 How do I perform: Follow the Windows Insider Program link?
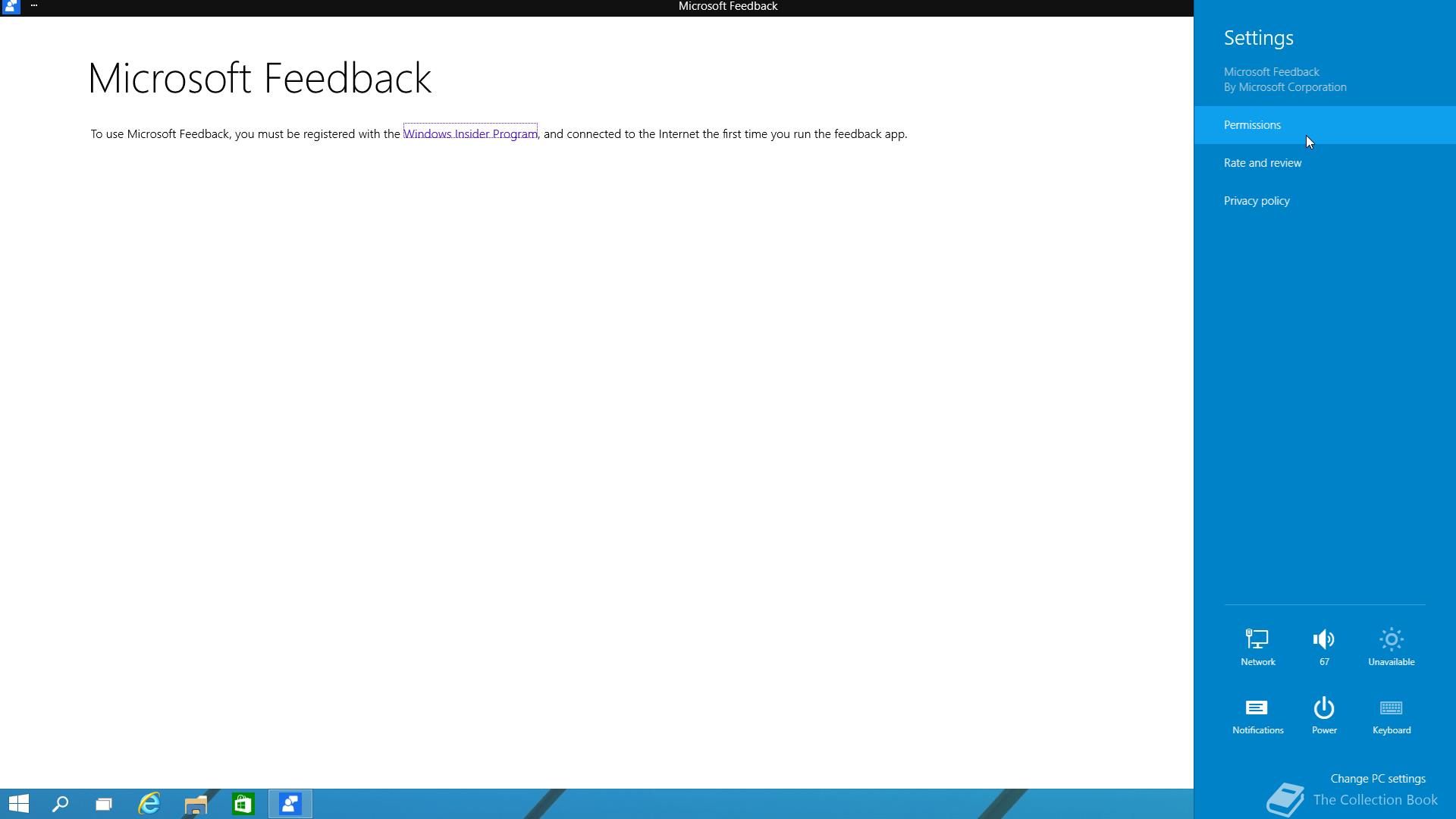470,134
